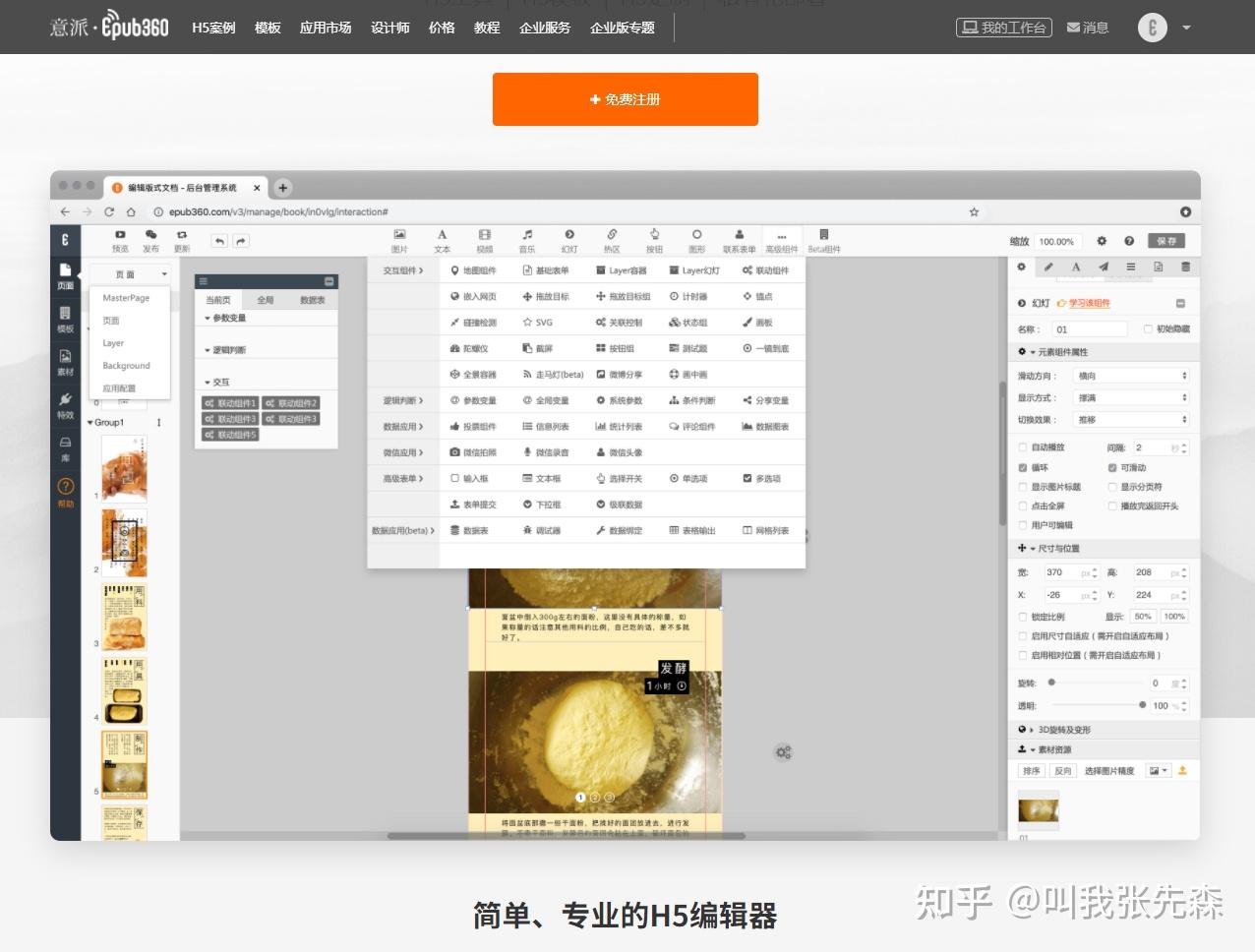Select the 图形 shape tool
The image size is (1255, 952).
[696, 240]
